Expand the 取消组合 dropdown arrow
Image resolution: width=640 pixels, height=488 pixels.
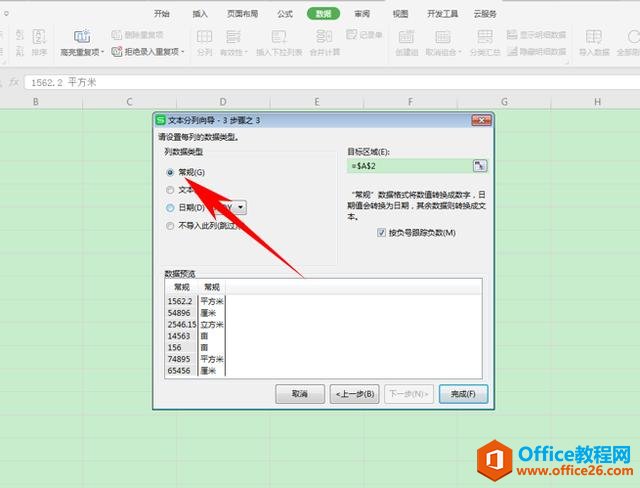coord(460,52)
